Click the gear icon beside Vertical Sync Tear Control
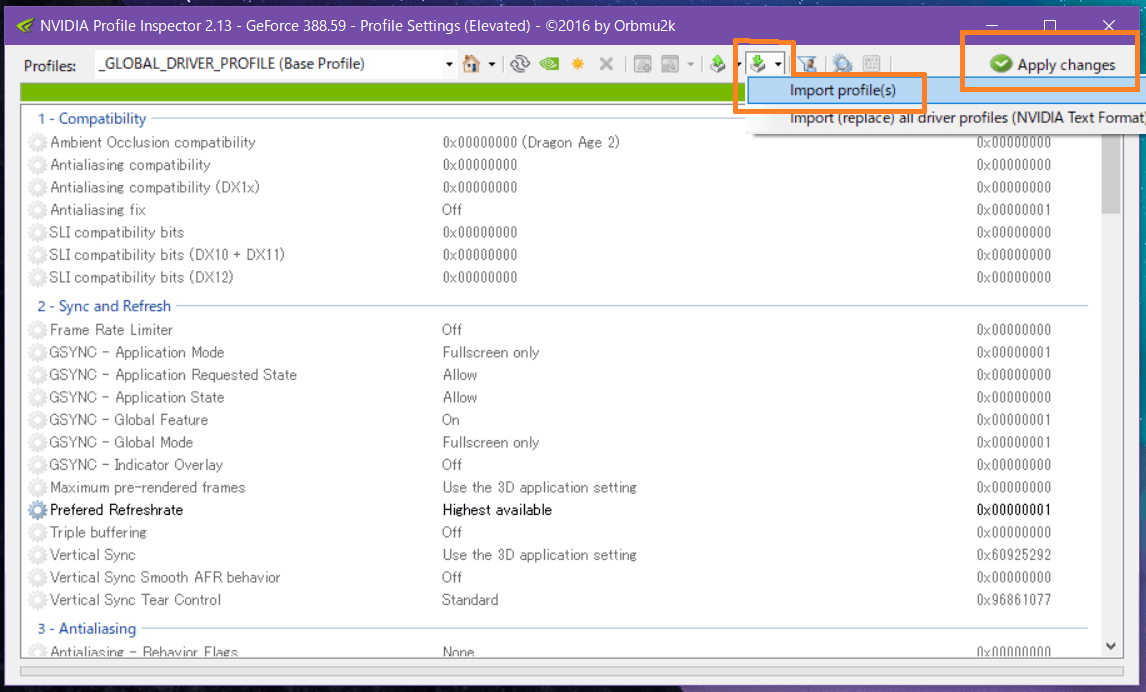Screen dimensions: 1146x692 coord(37,601)
